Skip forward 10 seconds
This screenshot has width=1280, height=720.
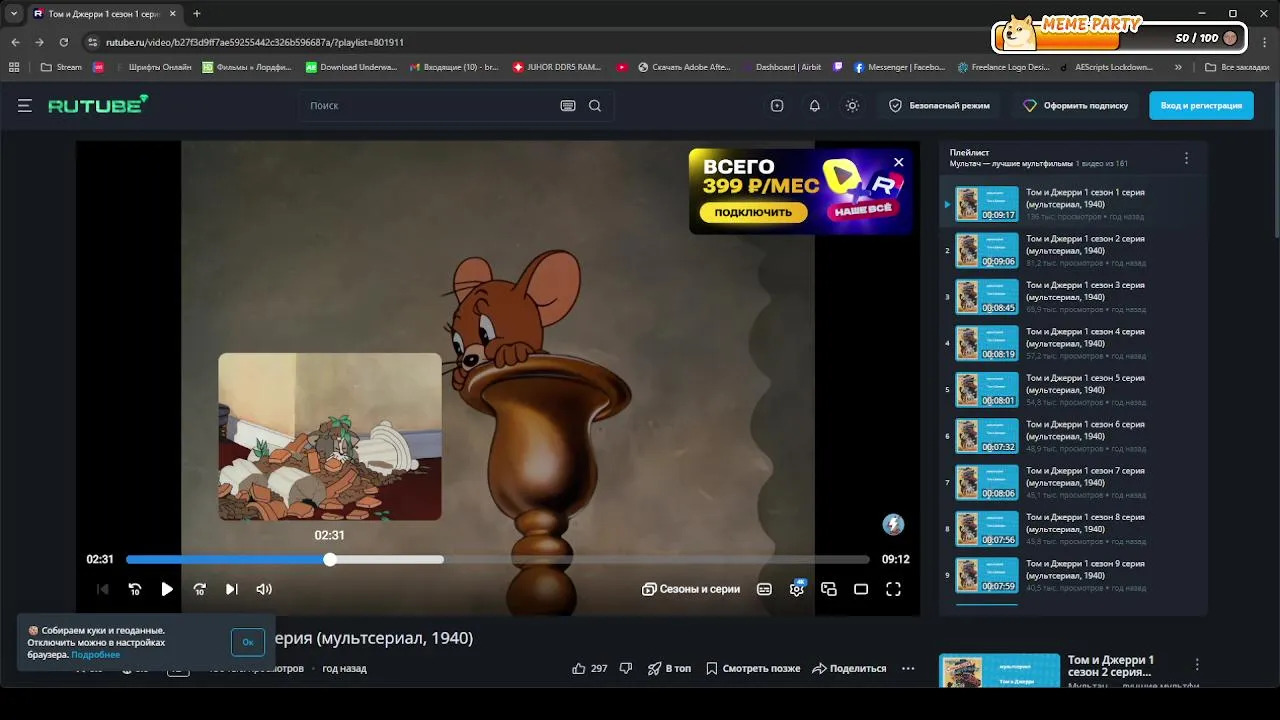click(x=199, y=589)
